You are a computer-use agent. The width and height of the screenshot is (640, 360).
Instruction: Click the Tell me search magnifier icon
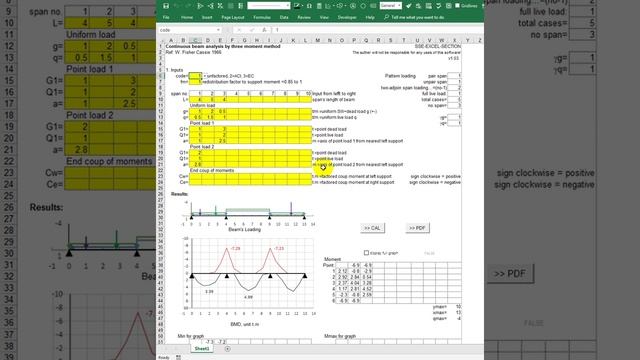386,17
